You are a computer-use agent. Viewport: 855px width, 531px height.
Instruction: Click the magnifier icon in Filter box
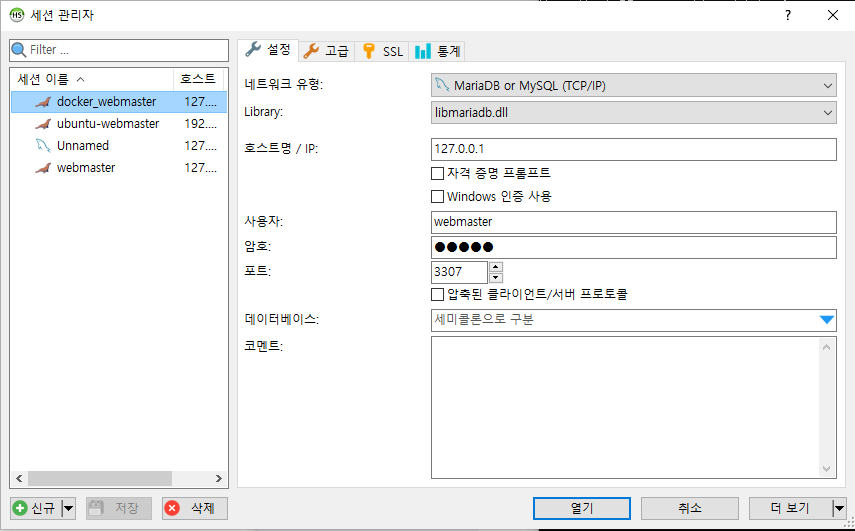[19, 50]
